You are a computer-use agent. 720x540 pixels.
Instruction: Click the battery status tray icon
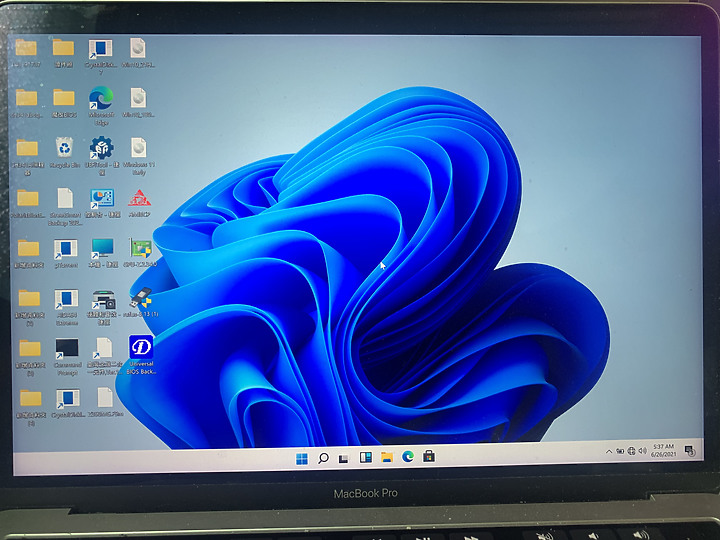pyautogui.click(x=620, y=451)
